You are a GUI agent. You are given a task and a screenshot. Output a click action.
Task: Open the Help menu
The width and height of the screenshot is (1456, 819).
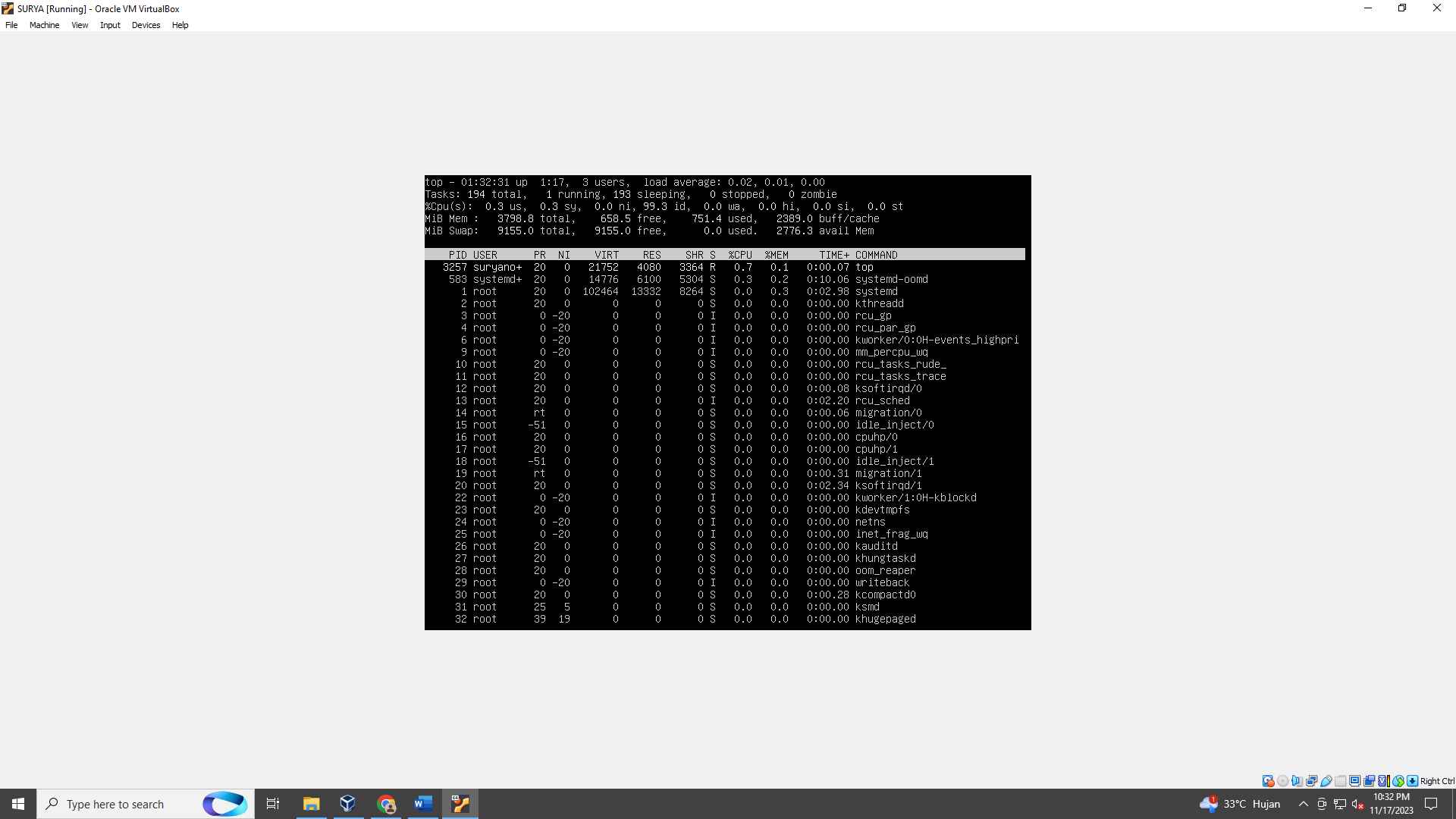[x=180, y=25]
